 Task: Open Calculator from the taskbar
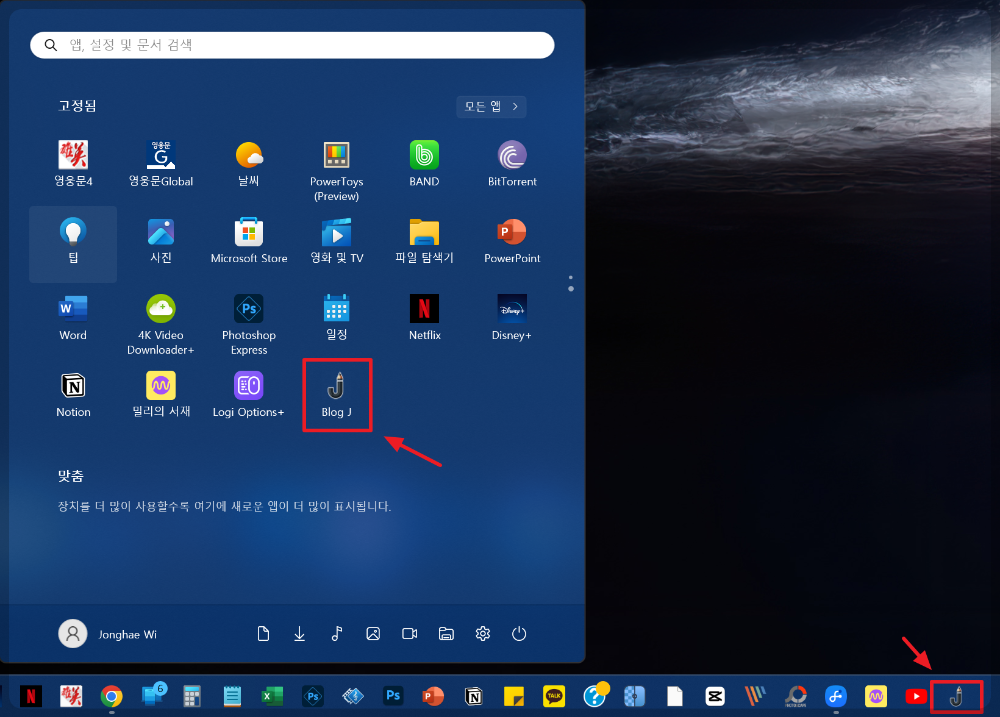coord(191,696)
